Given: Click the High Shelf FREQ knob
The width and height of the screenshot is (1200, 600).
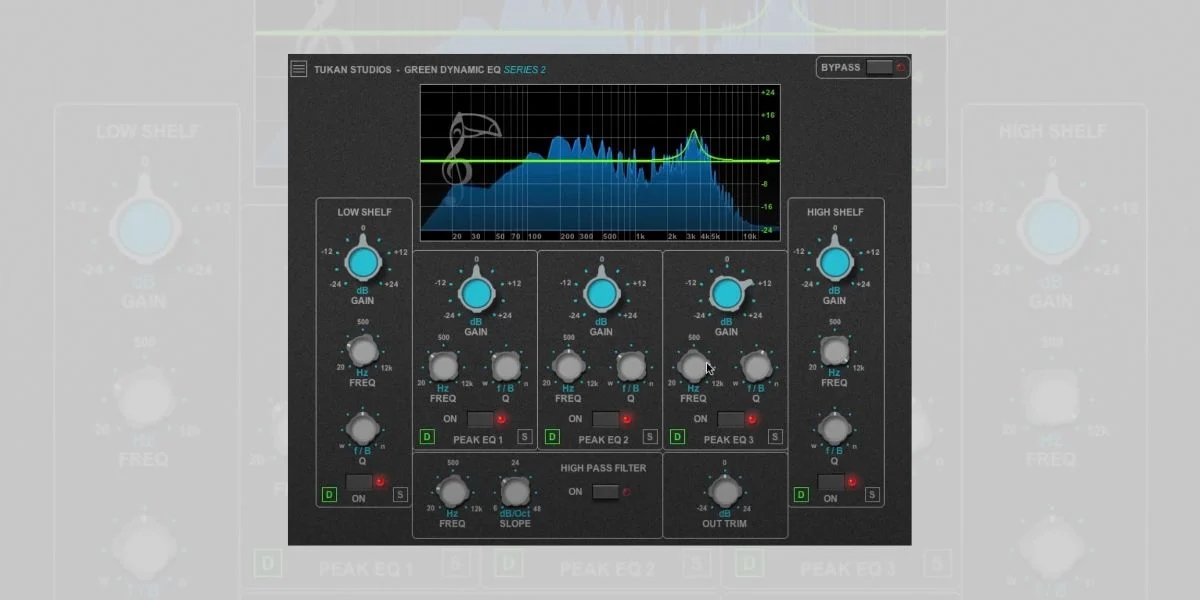Looking at the screenshot, I should [834, 350].
